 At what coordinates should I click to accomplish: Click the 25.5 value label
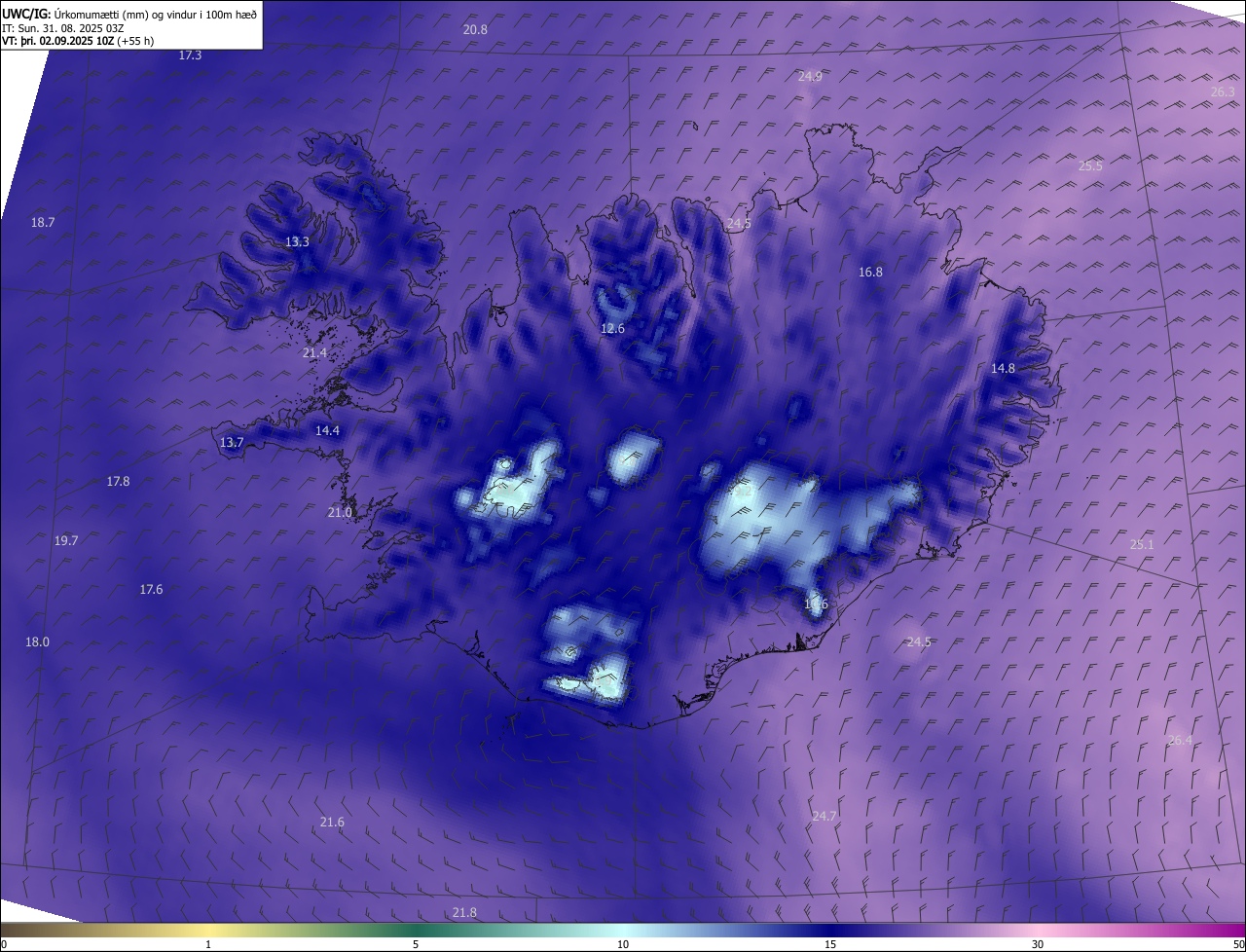1090,166
